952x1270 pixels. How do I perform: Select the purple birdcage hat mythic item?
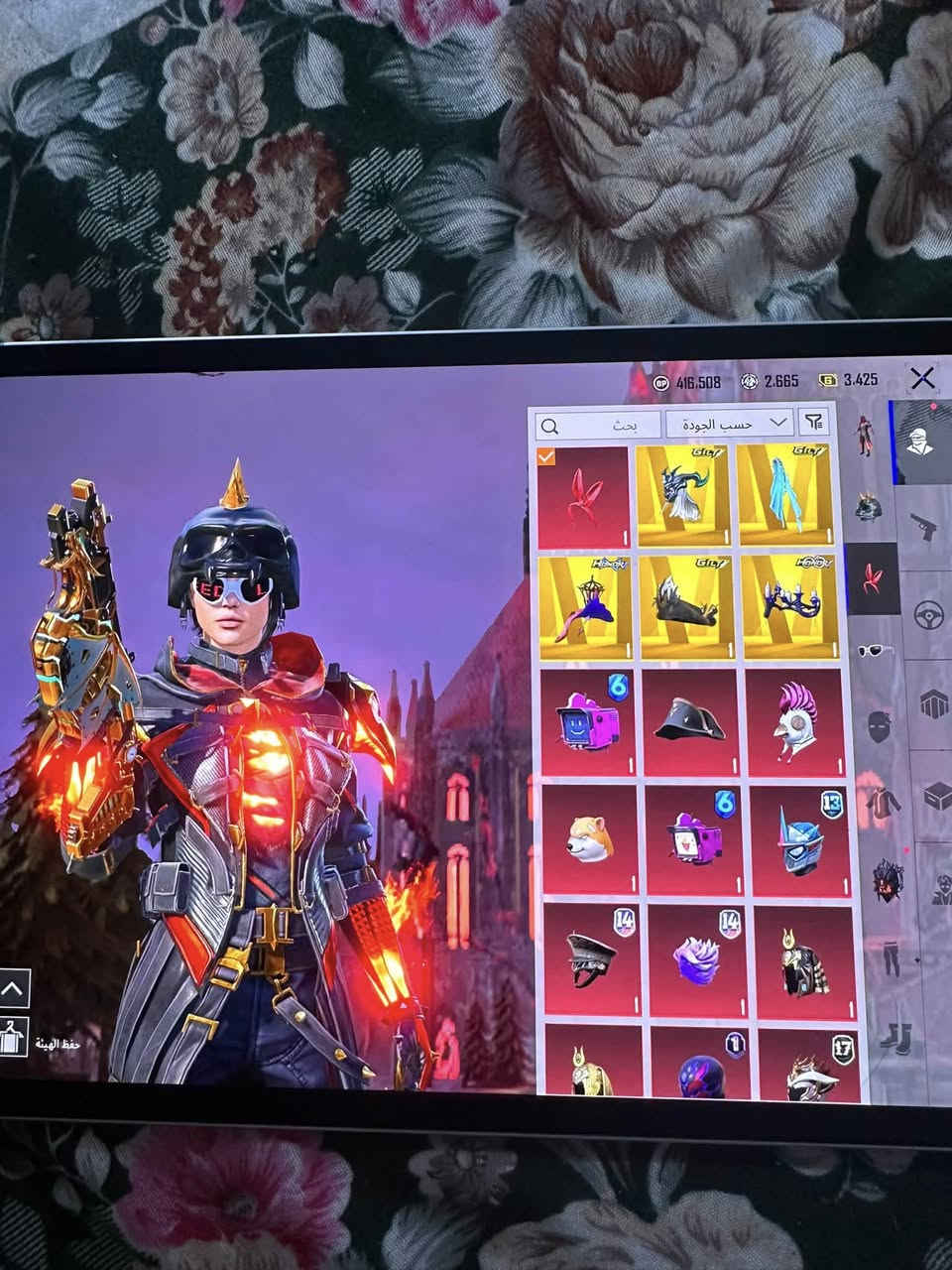coord(585,608)
